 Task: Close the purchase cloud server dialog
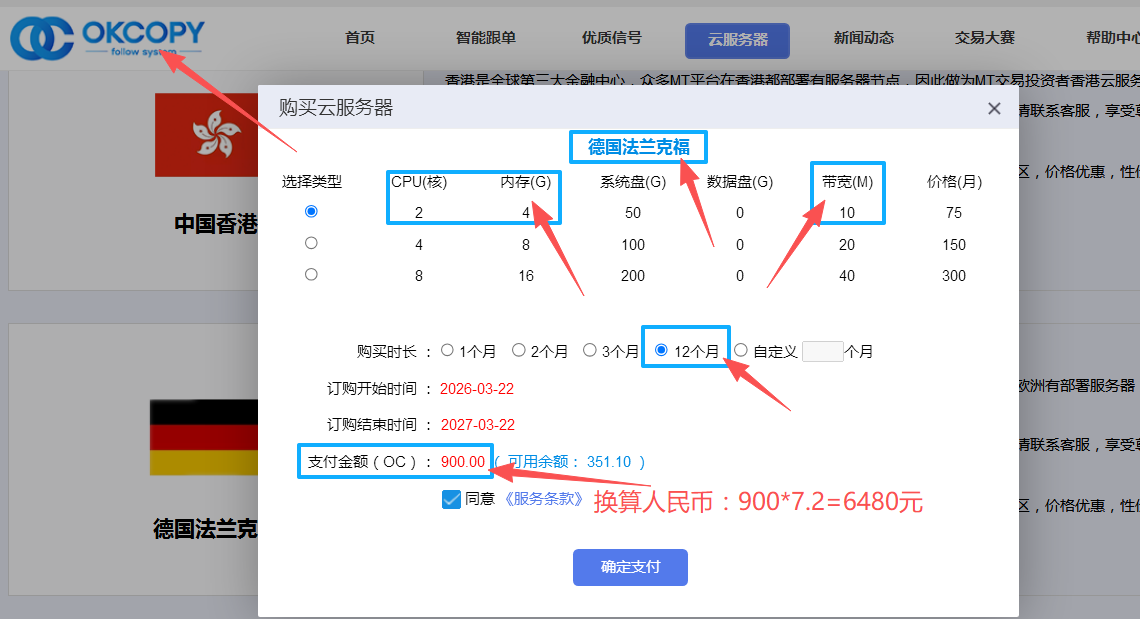994,109
